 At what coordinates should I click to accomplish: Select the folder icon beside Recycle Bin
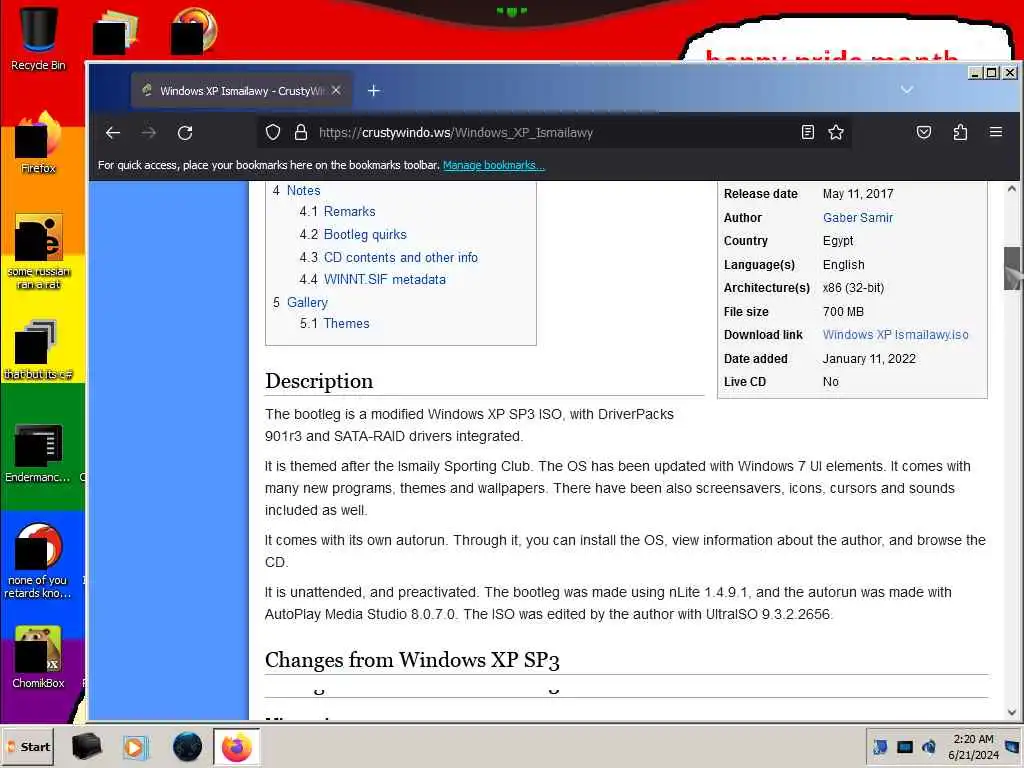[x=115, y=31]
